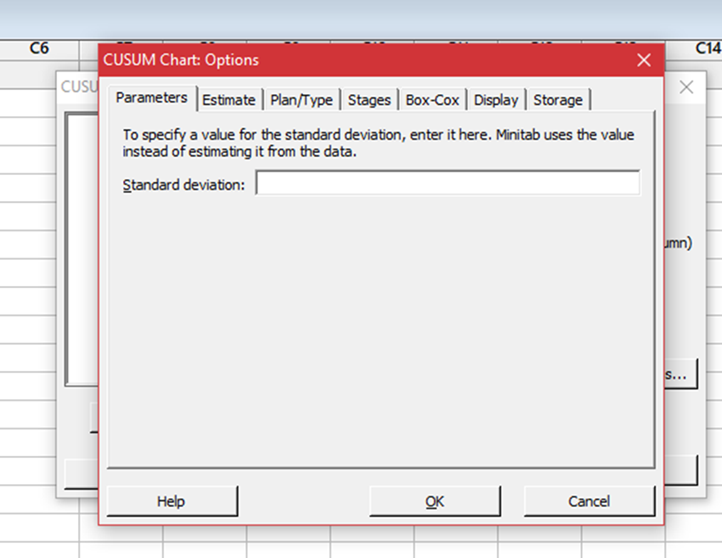Viewport: 722px width, 558px height.
Task: Close the background CUSUM Chart dialog
Action: point(686,88)
